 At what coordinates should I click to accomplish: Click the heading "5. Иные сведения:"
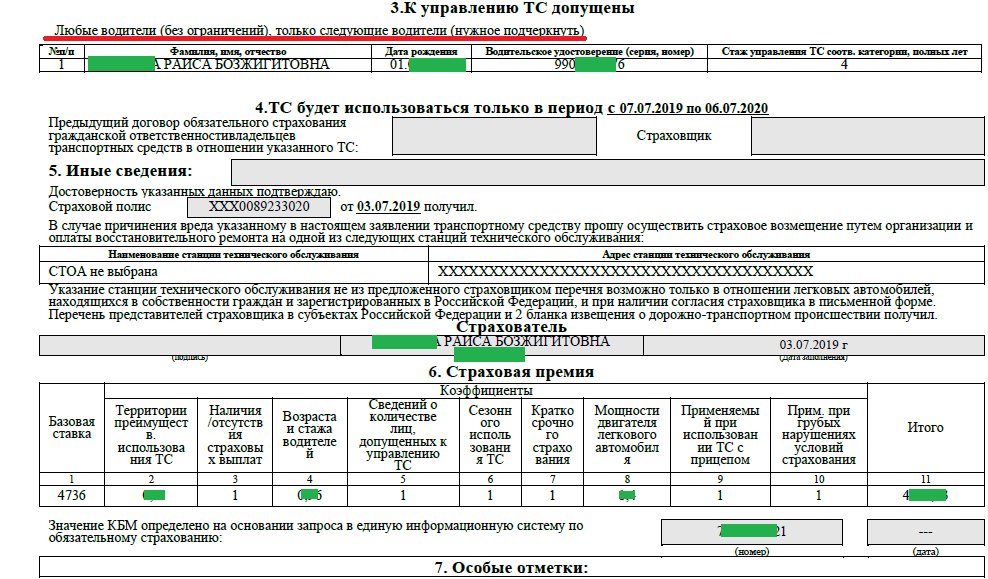pyautogui.click(x=120, y=171)
